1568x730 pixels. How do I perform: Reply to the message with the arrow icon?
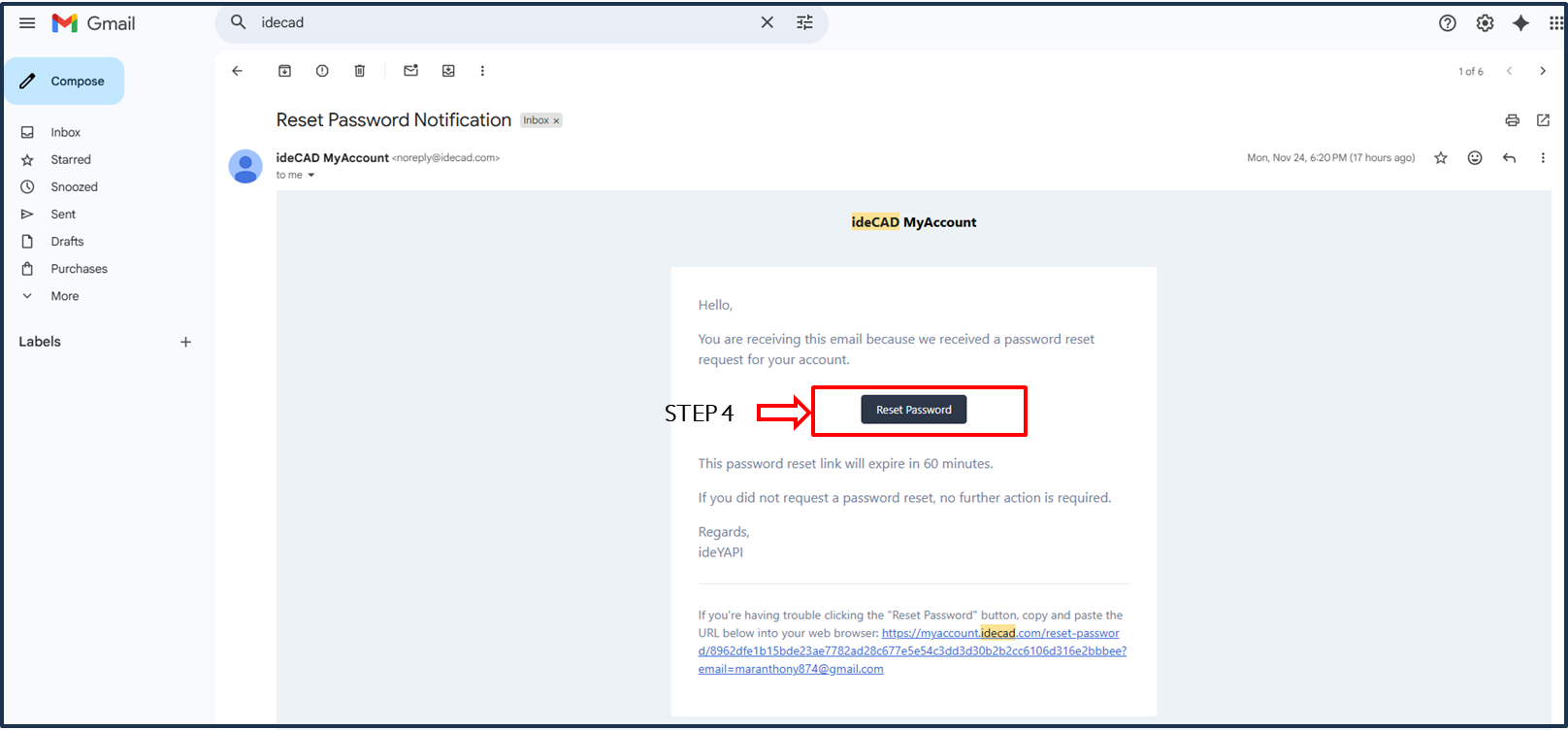[x=1509, y=158]
